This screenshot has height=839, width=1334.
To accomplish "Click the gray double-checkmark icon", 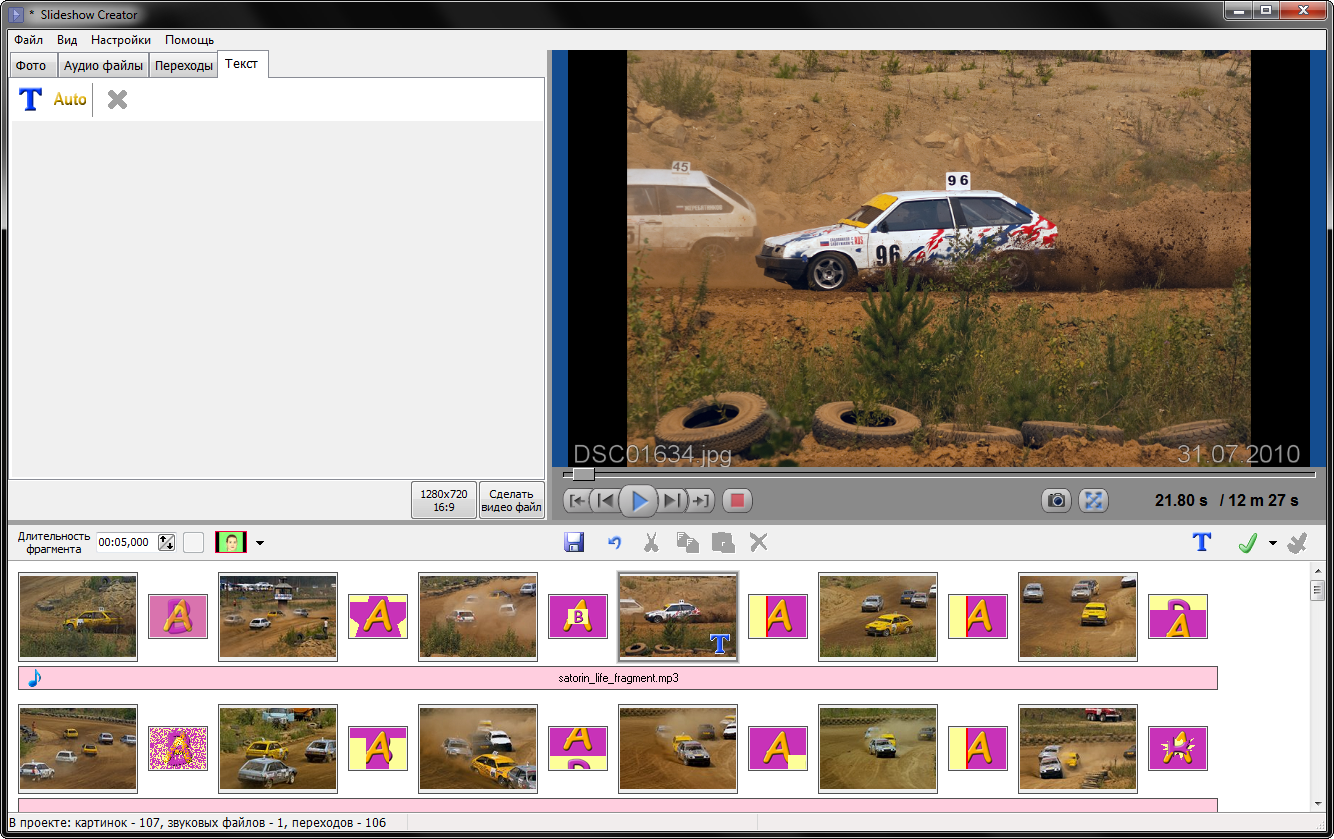I will pos(1297,543).
